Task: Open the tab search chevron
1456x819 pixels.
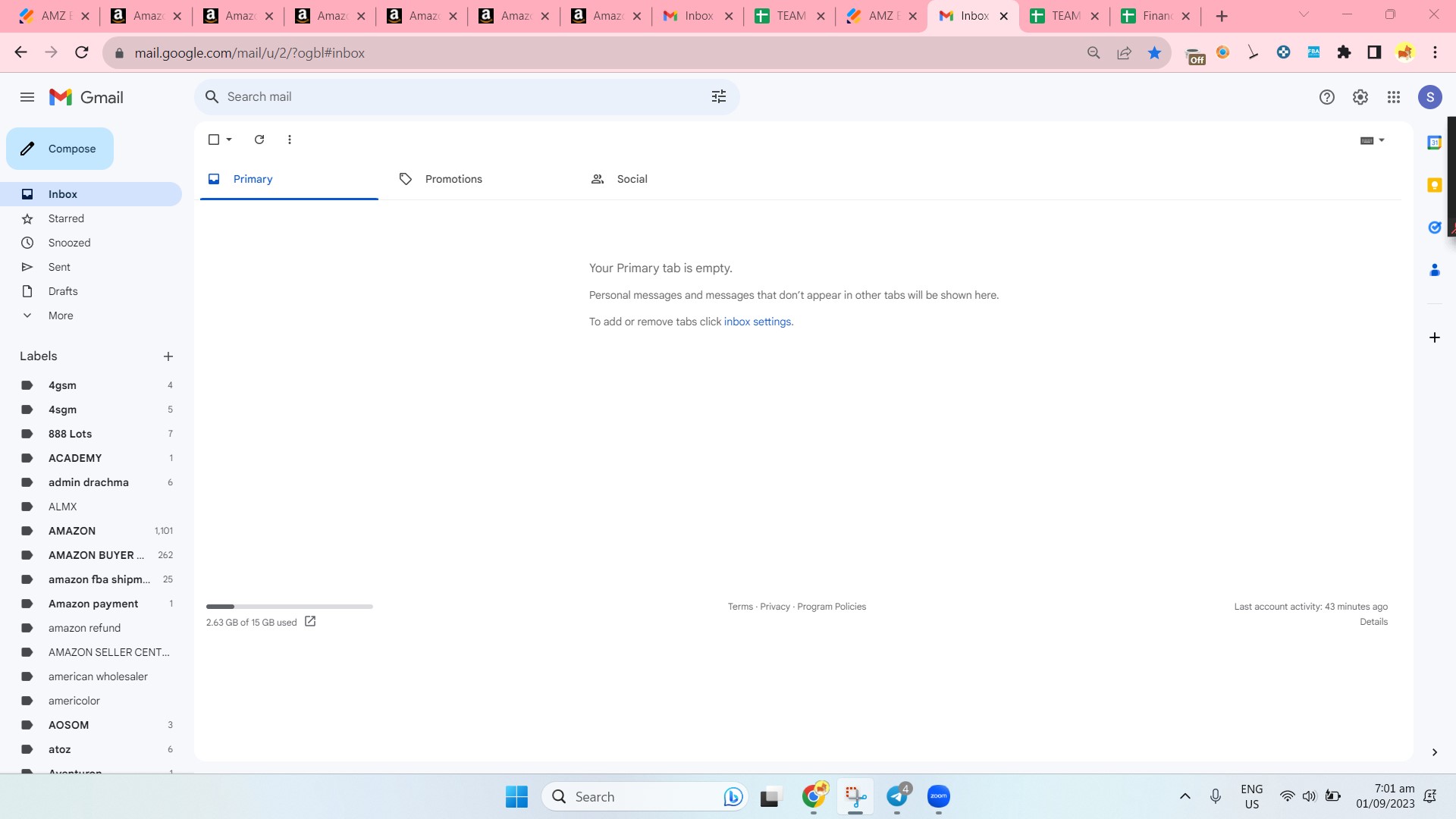Action: pyautogui.click(x=1304, y=14)
